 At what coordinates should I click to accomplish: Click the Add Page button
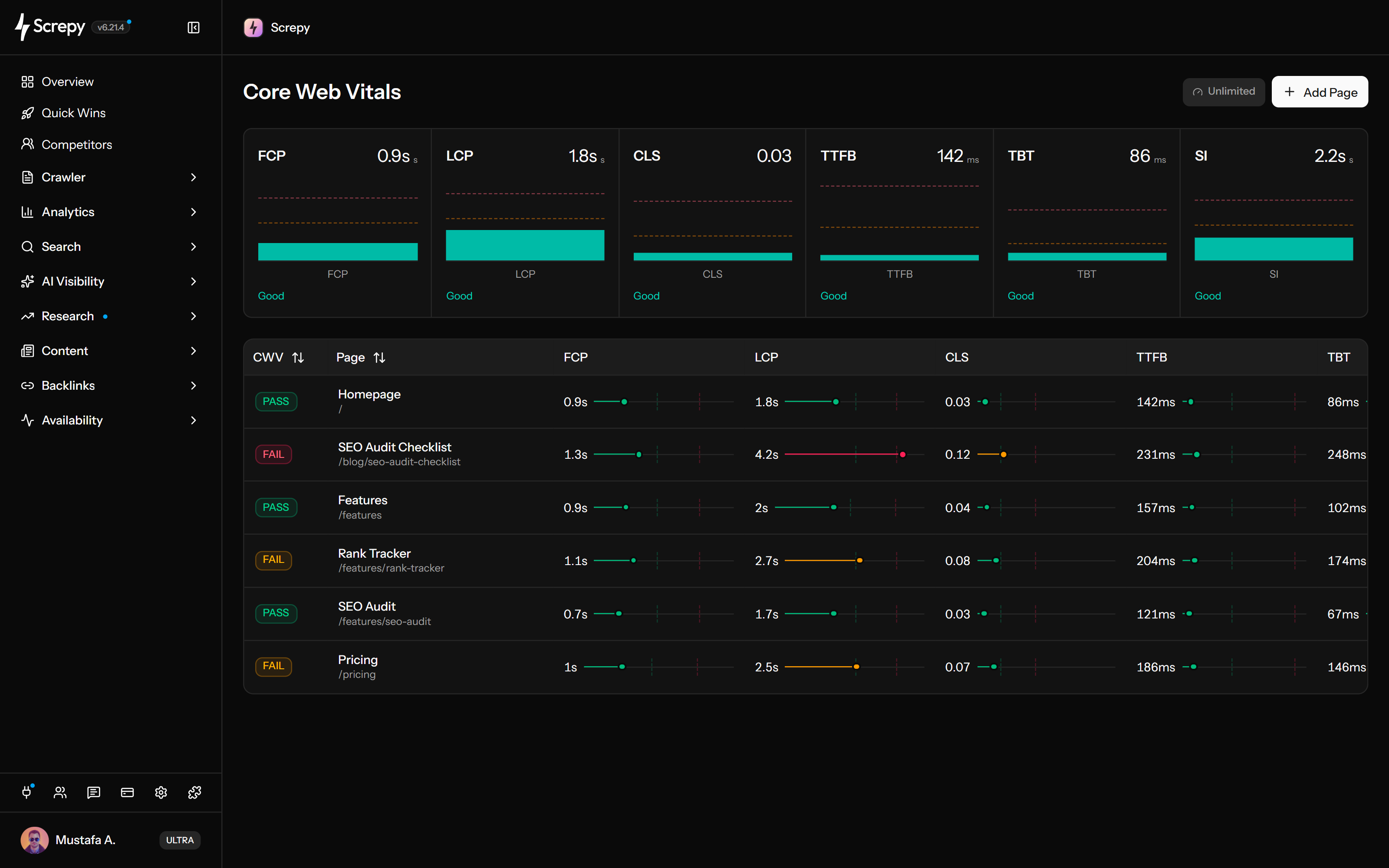point(1320,92)
